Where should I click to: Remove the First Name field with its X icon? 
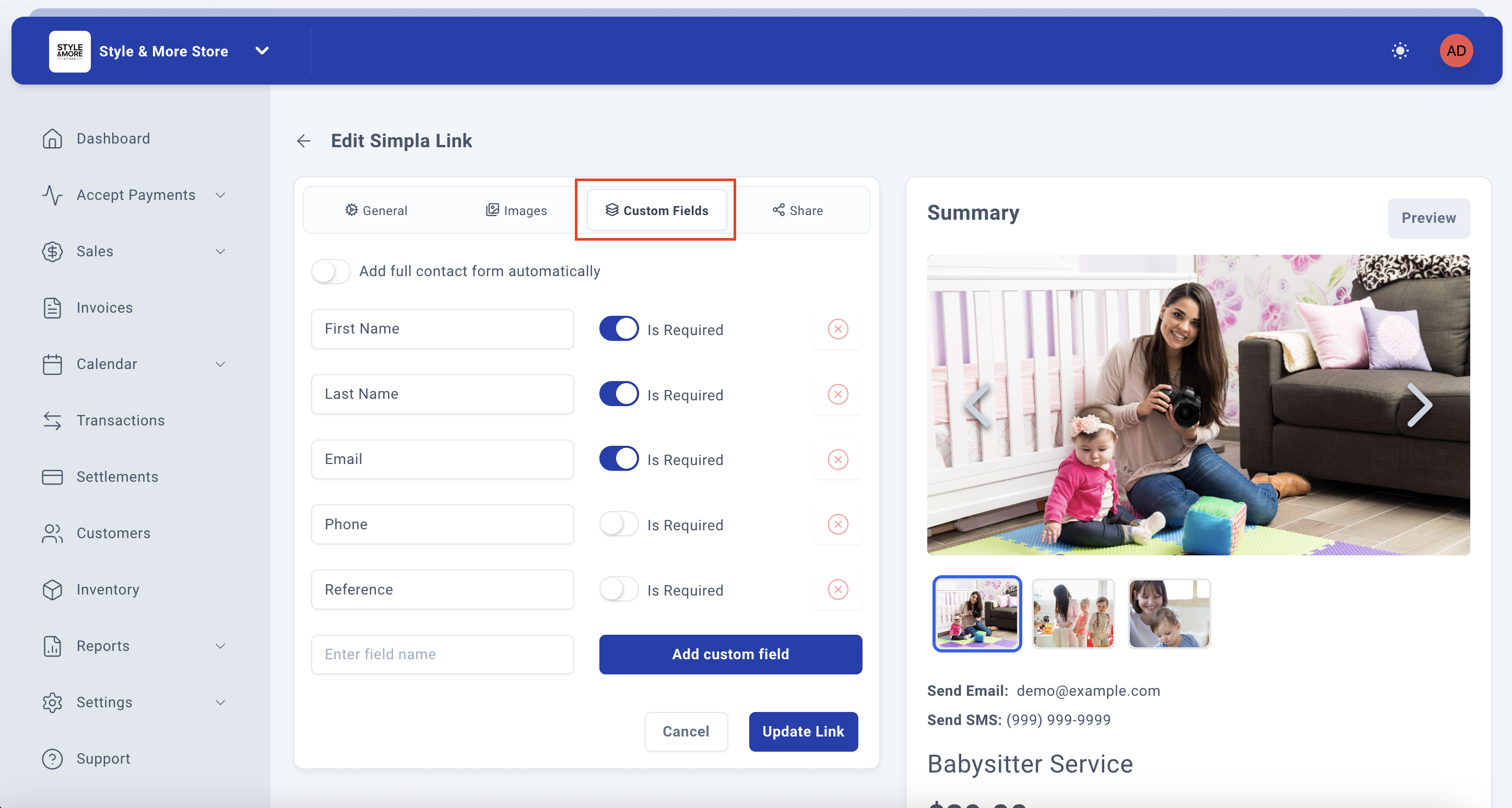click(x=837, y=329)
